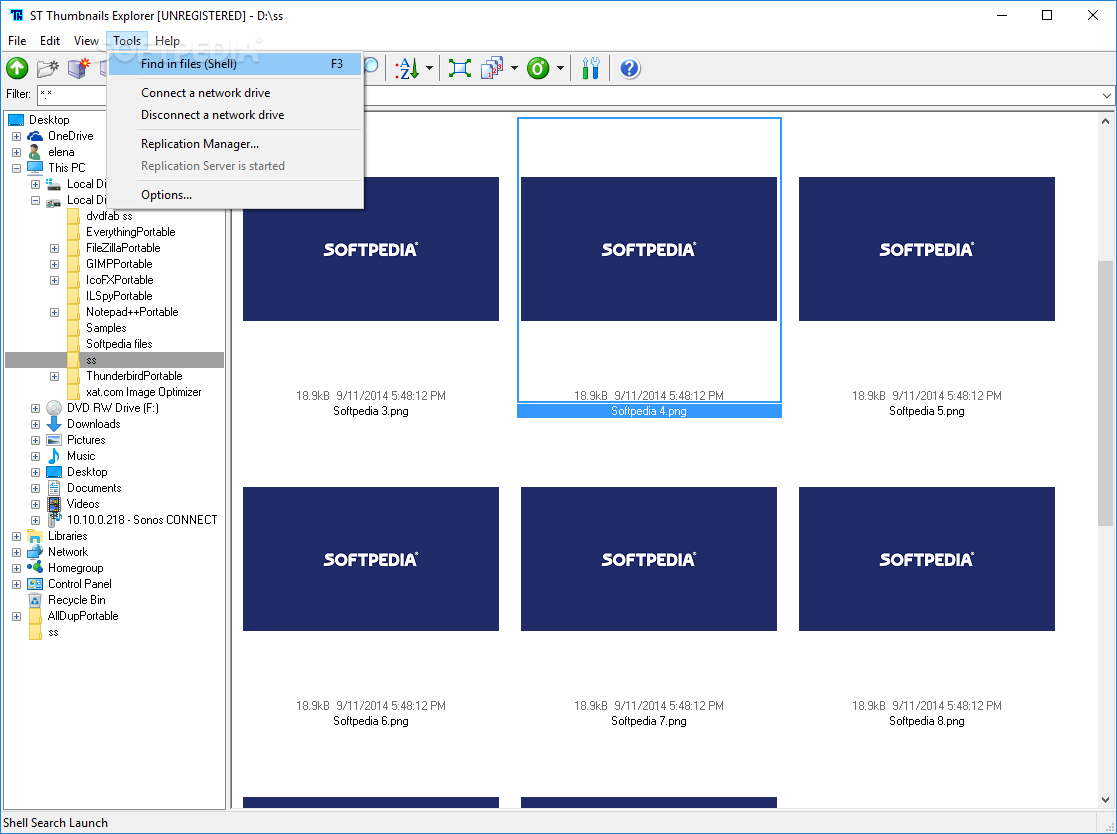Click the new folder icon in toolbar
1117x834 pixels.
tap(48, 68)
